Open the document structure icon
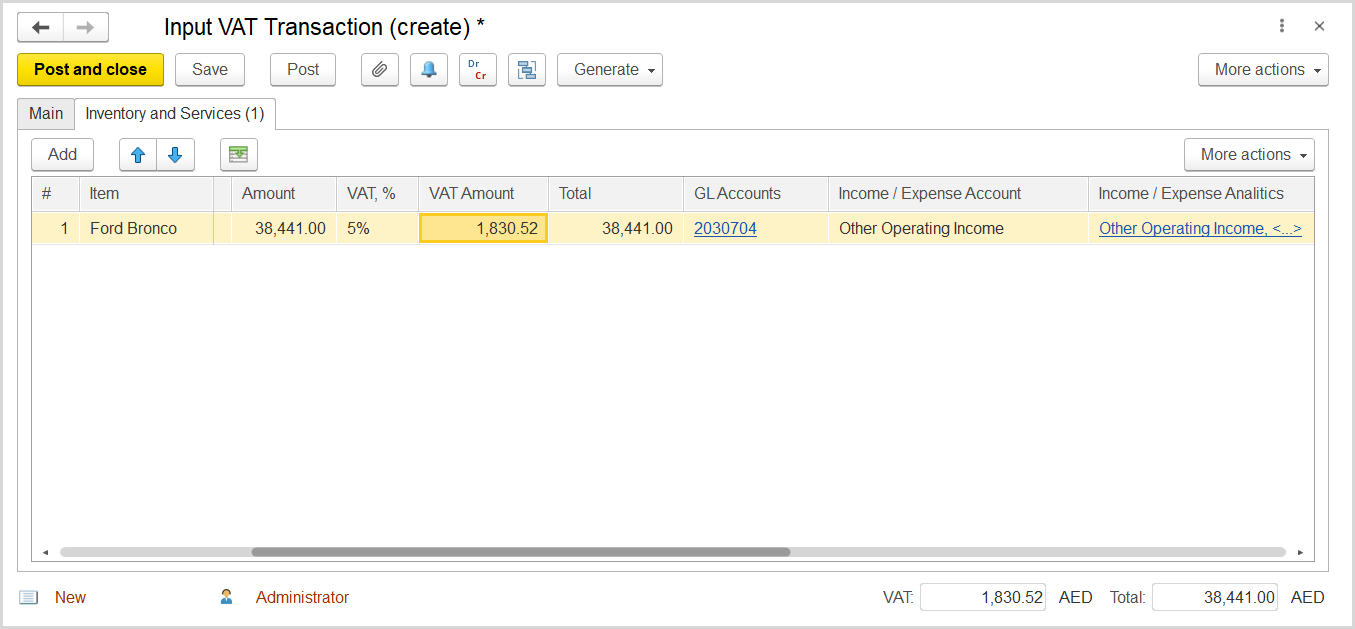Viewport: 1355px width, 629px height. click(527, 70)
